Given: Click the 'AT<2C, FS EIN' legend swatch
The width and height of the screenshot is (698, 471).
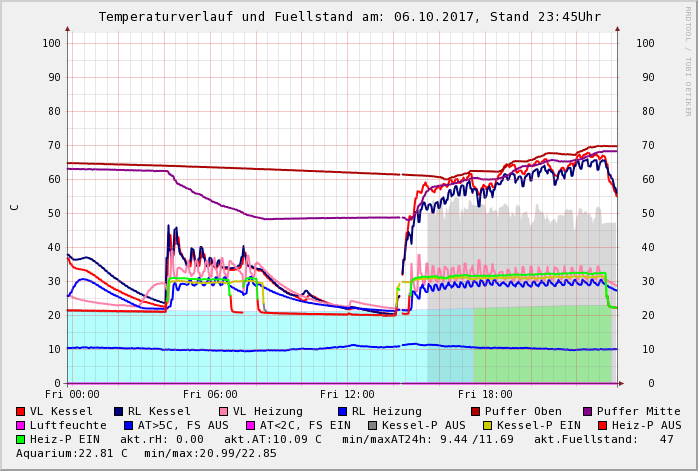Looking at the screenshot, I should 251,425.
